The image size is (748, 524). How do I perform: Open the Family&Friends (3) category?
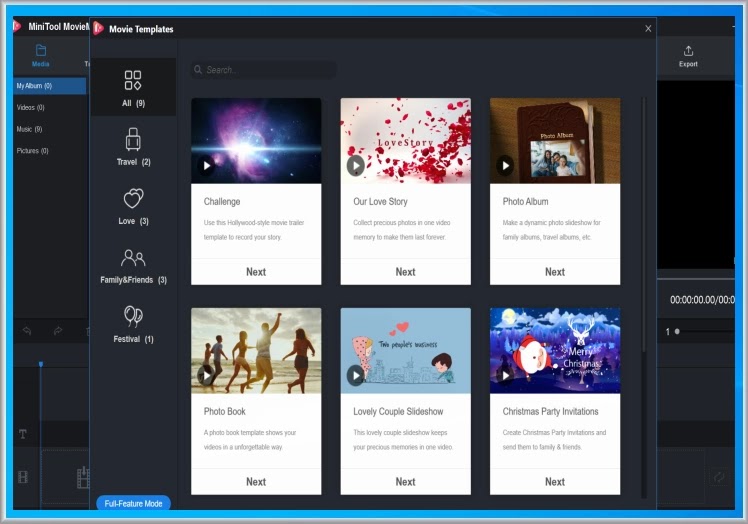click(133, 265)
